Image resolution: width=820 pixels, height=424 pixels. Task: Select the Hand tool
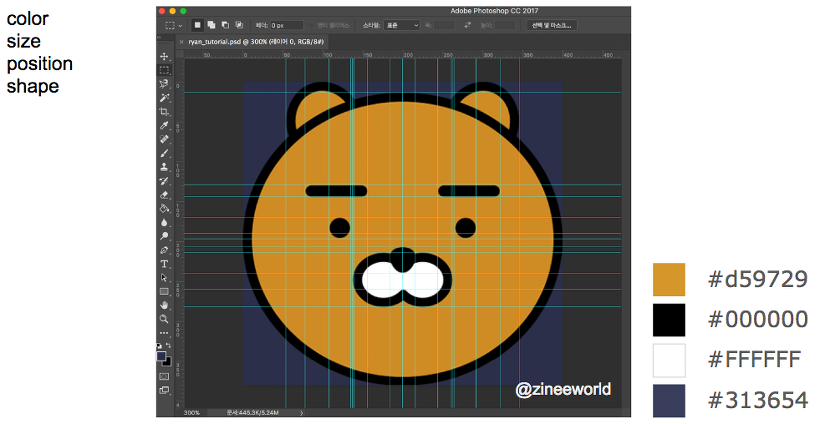164,305
